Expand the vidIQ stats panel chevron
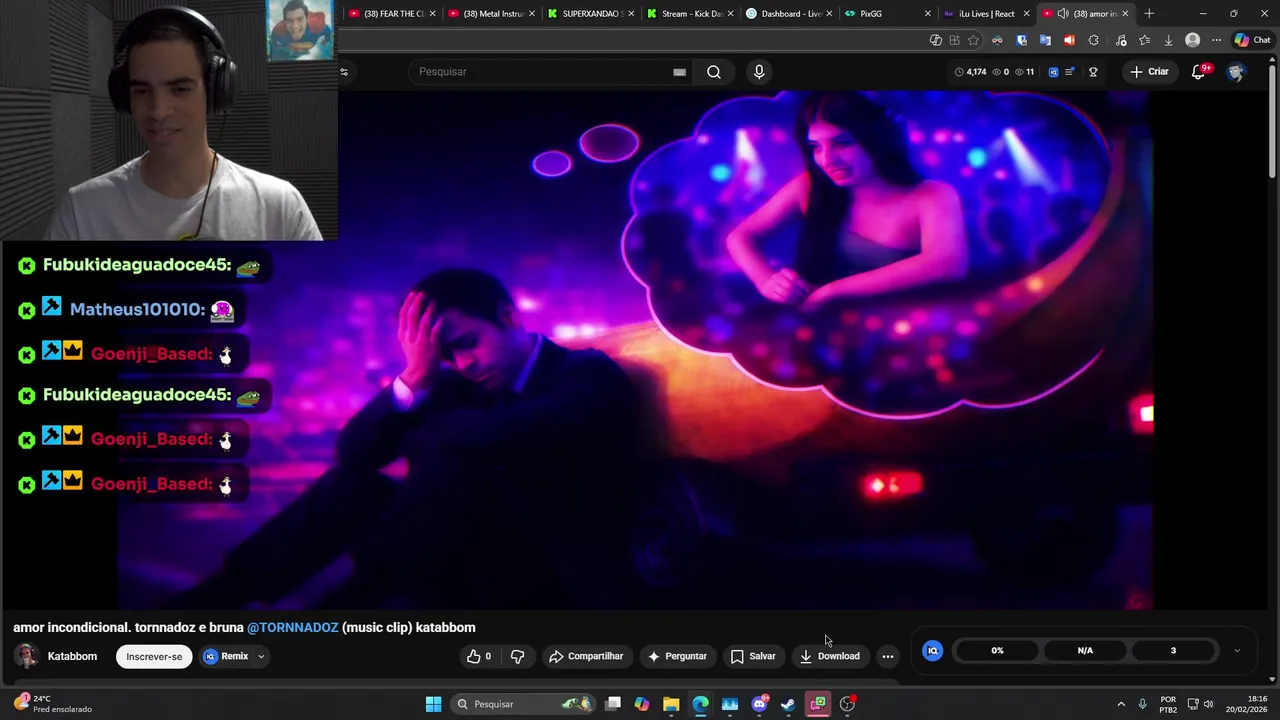This screenshot has width=1280, height=720. (x=1237, y=651)
